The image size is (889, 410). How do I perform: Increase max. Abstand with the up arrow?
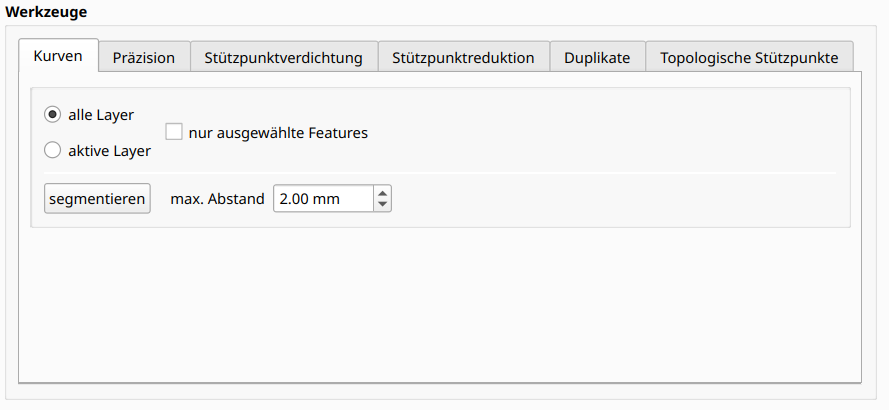[x=382, y=193]
